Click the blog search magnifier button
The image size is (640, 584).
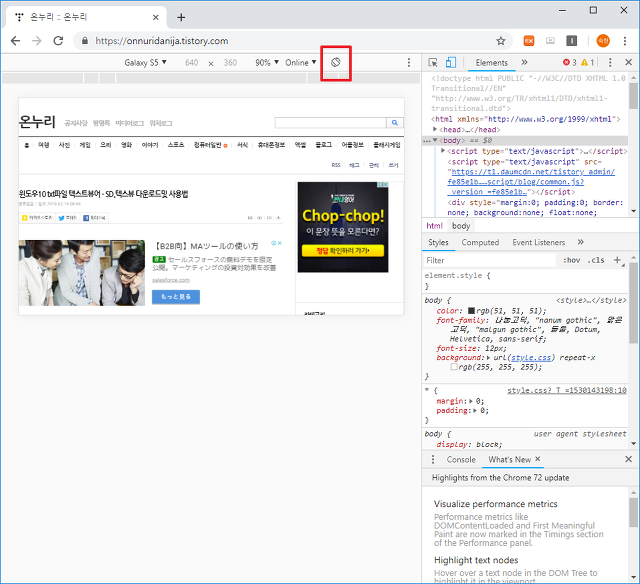point(395,122)
